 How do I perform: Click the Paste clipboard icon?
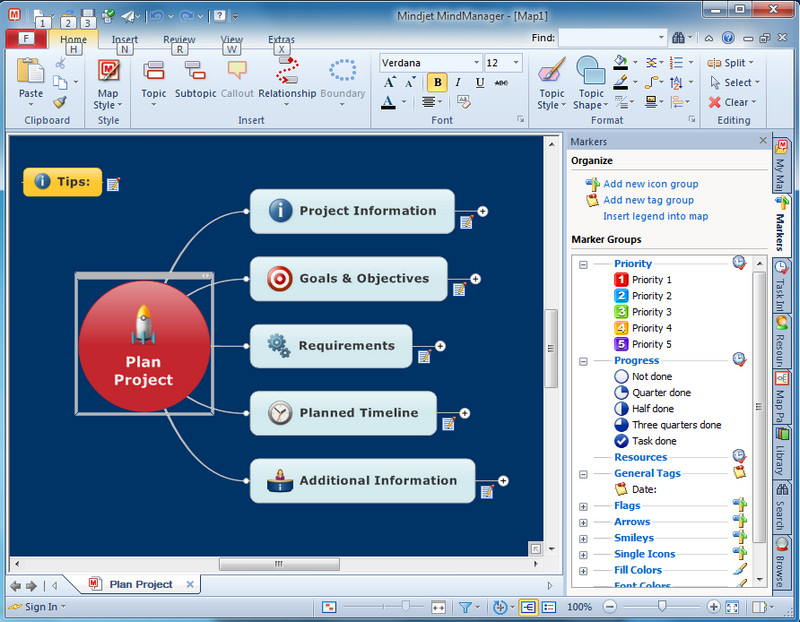point(31,72)
